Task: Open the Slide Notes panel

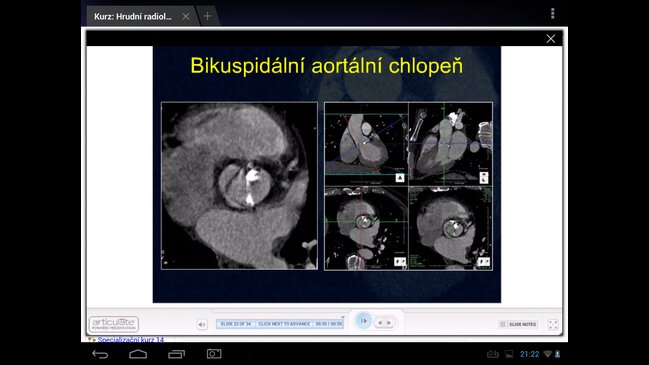Action: tap(518, 324)
